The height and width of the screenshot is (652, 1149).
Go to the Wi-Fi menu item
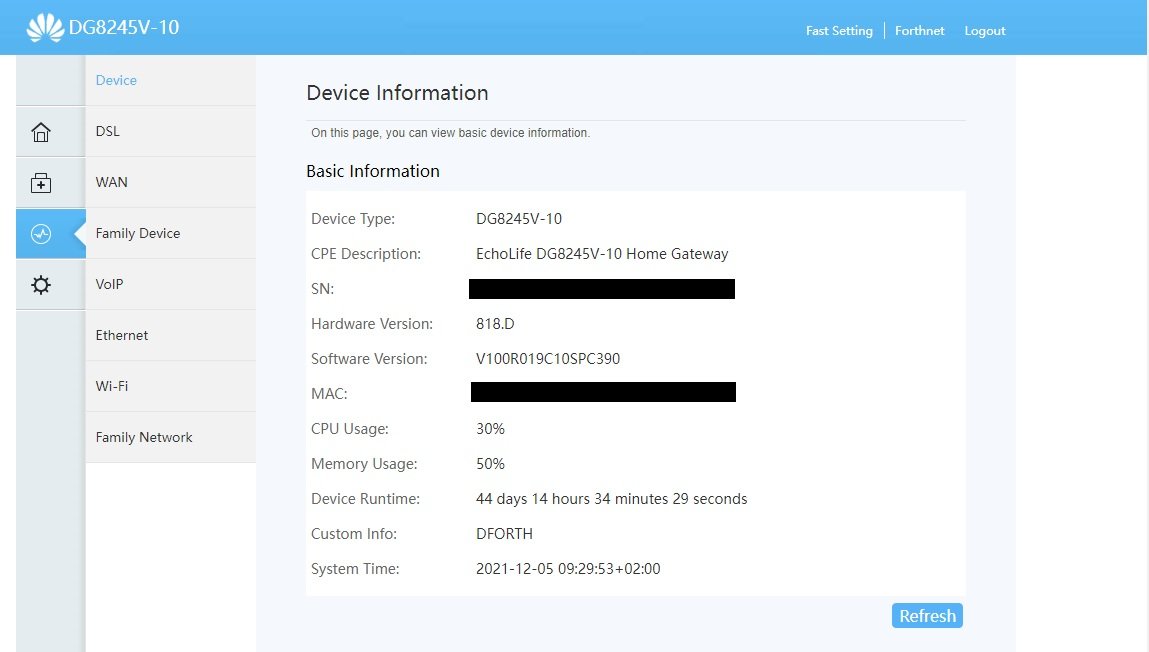(x=112, y=386)
